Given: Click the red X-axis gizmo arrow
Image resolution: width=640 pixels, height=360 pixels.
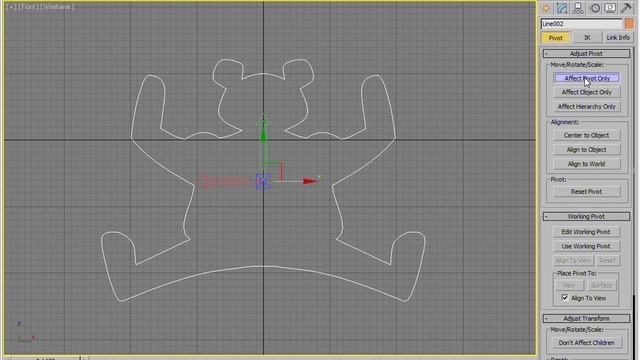Looking at the screenshot, I should tap(310, 181).
